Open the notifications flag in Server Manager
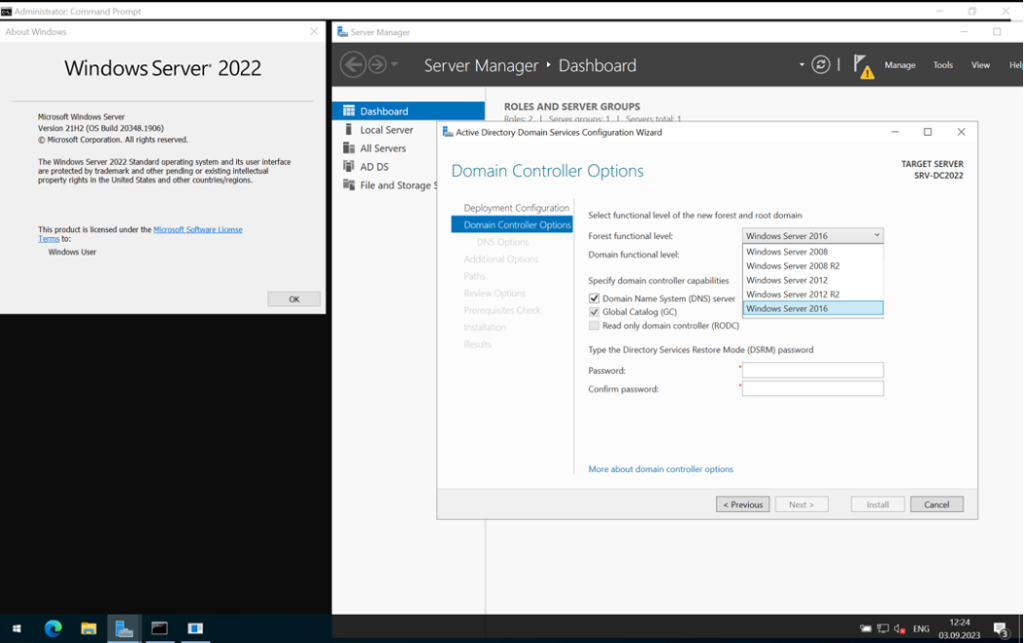1024x643 pixels. [x=862, y=64]
